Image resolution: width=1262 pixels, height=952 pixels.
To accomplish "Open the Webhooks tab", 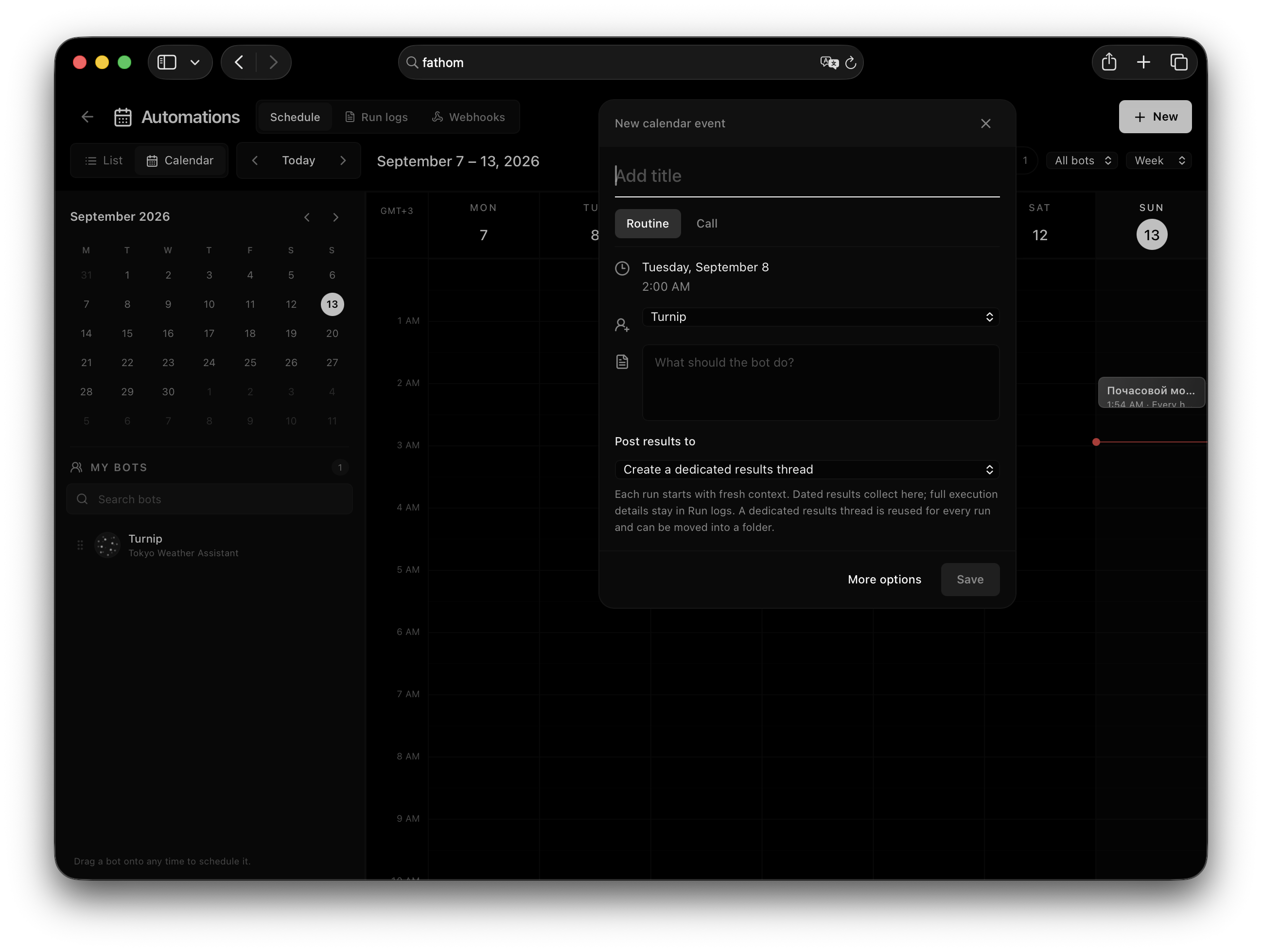I will coord(469,118).
